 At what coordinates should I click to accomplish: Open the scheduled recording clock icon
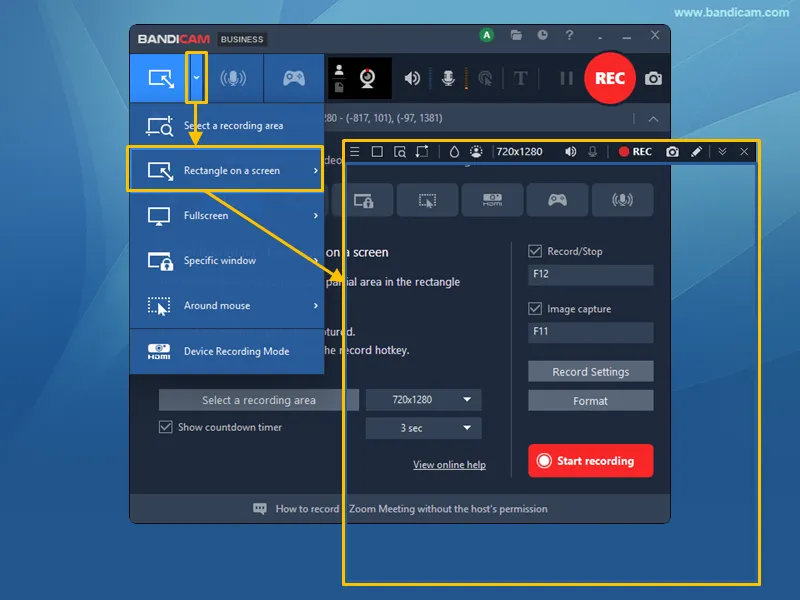pyautogui.click(x=542, y=35)
